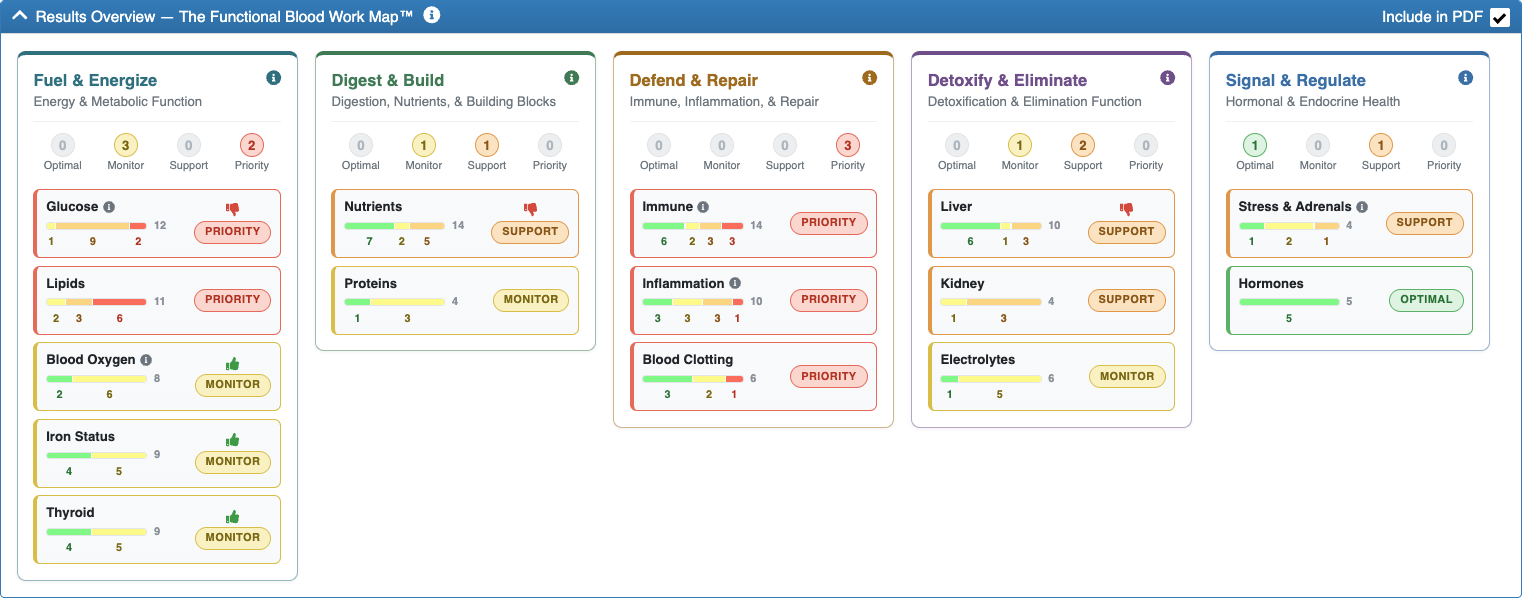Viewport: 1522px width, 598px height.
Task: Open Signal & Regulate info icon
Action: [x=1466, y=78]
